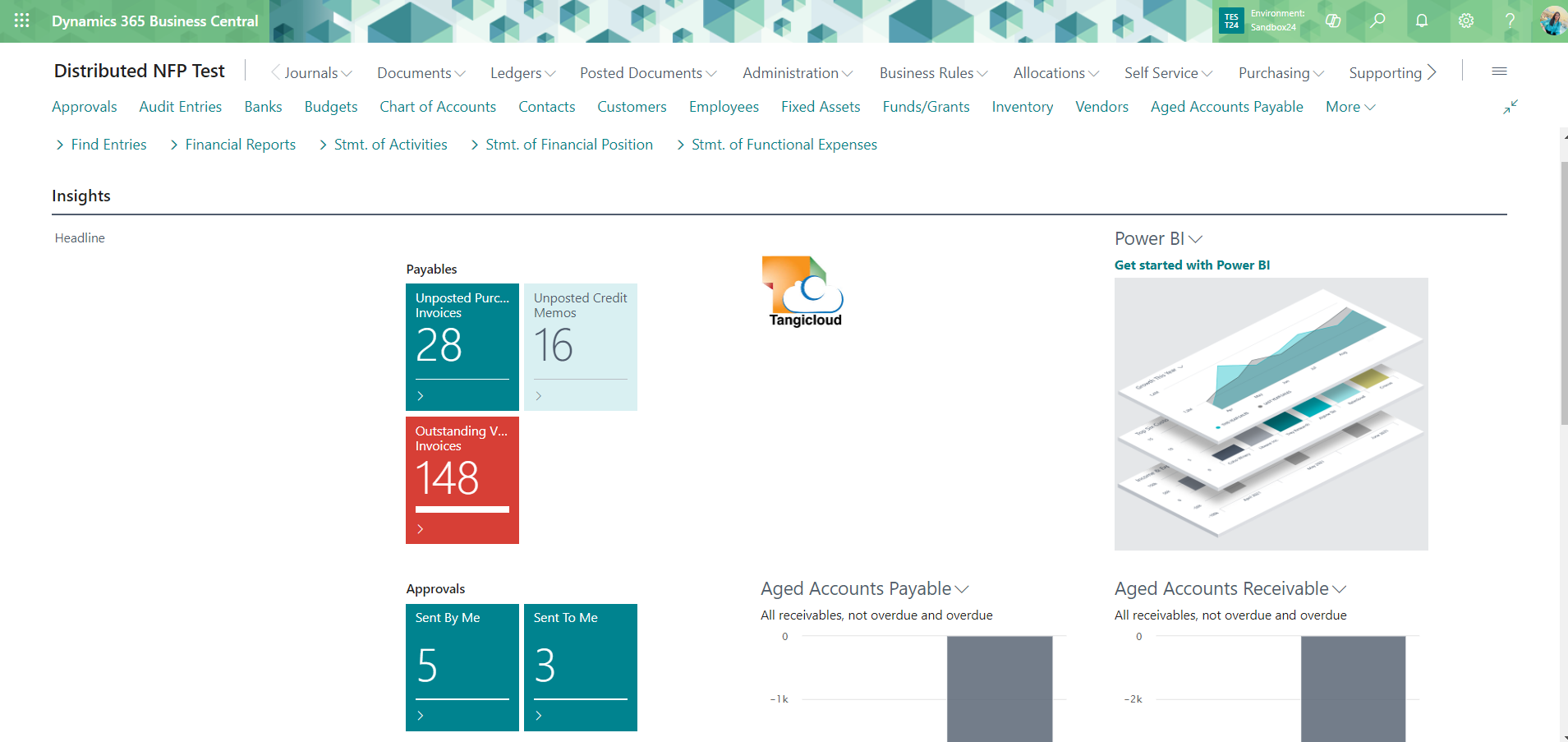Open arrow on Sent To Me tile
1568x742 pixels.
tap(539, 716)
